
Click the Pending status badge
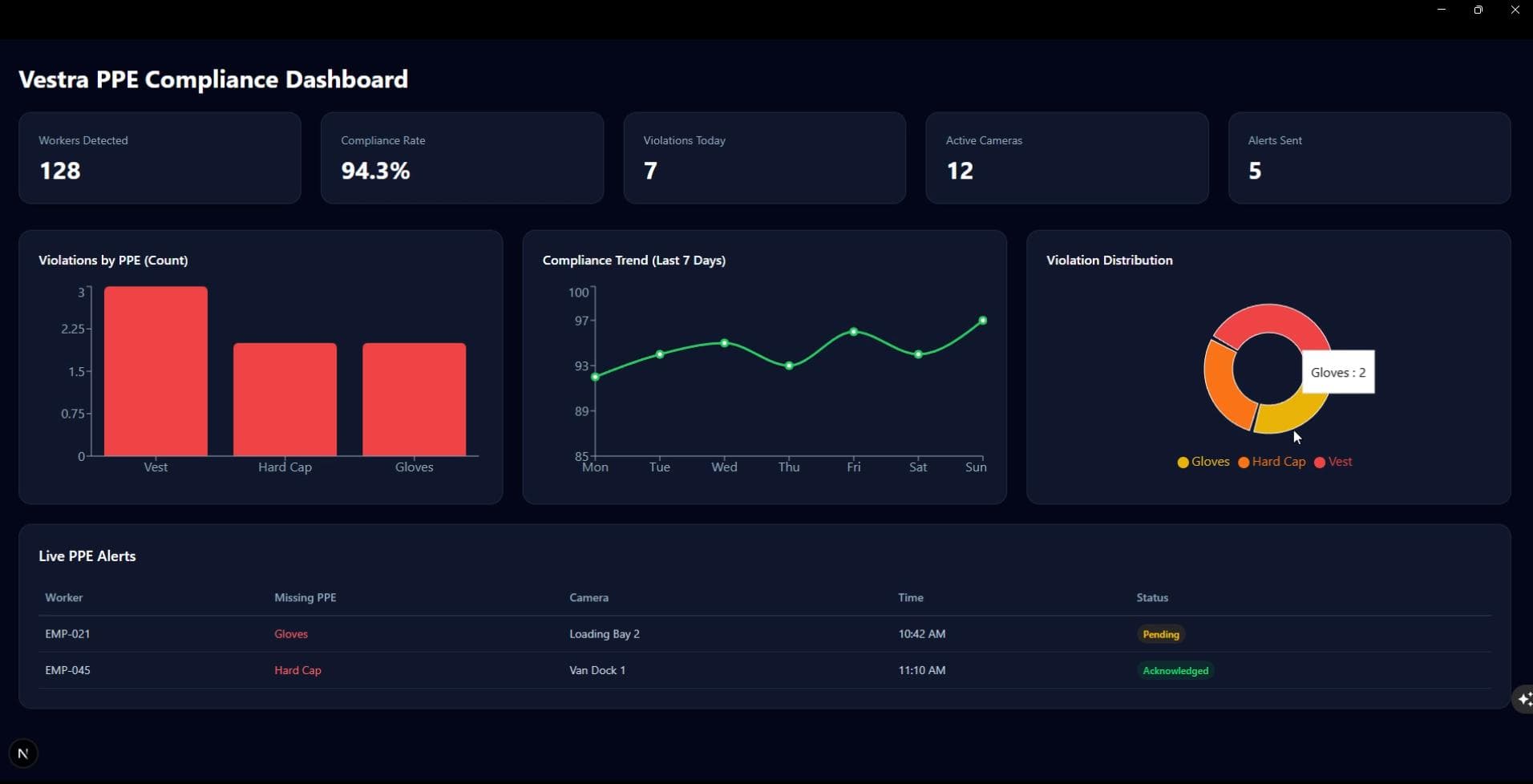[1161, 634]
